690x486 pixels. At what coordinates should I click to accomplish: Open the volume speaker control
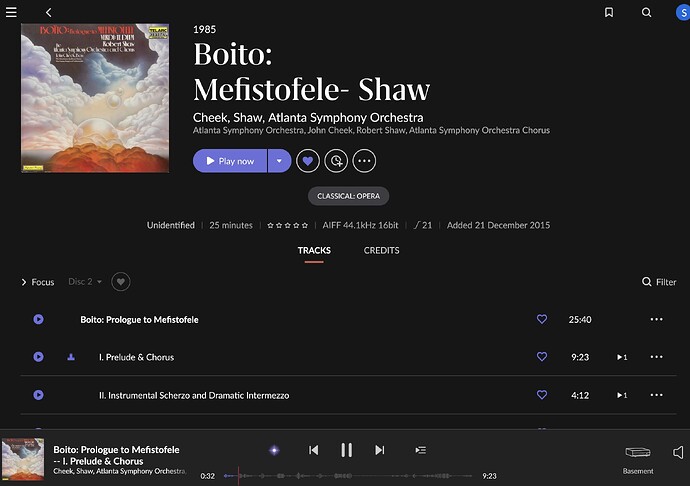pos(679,452)
